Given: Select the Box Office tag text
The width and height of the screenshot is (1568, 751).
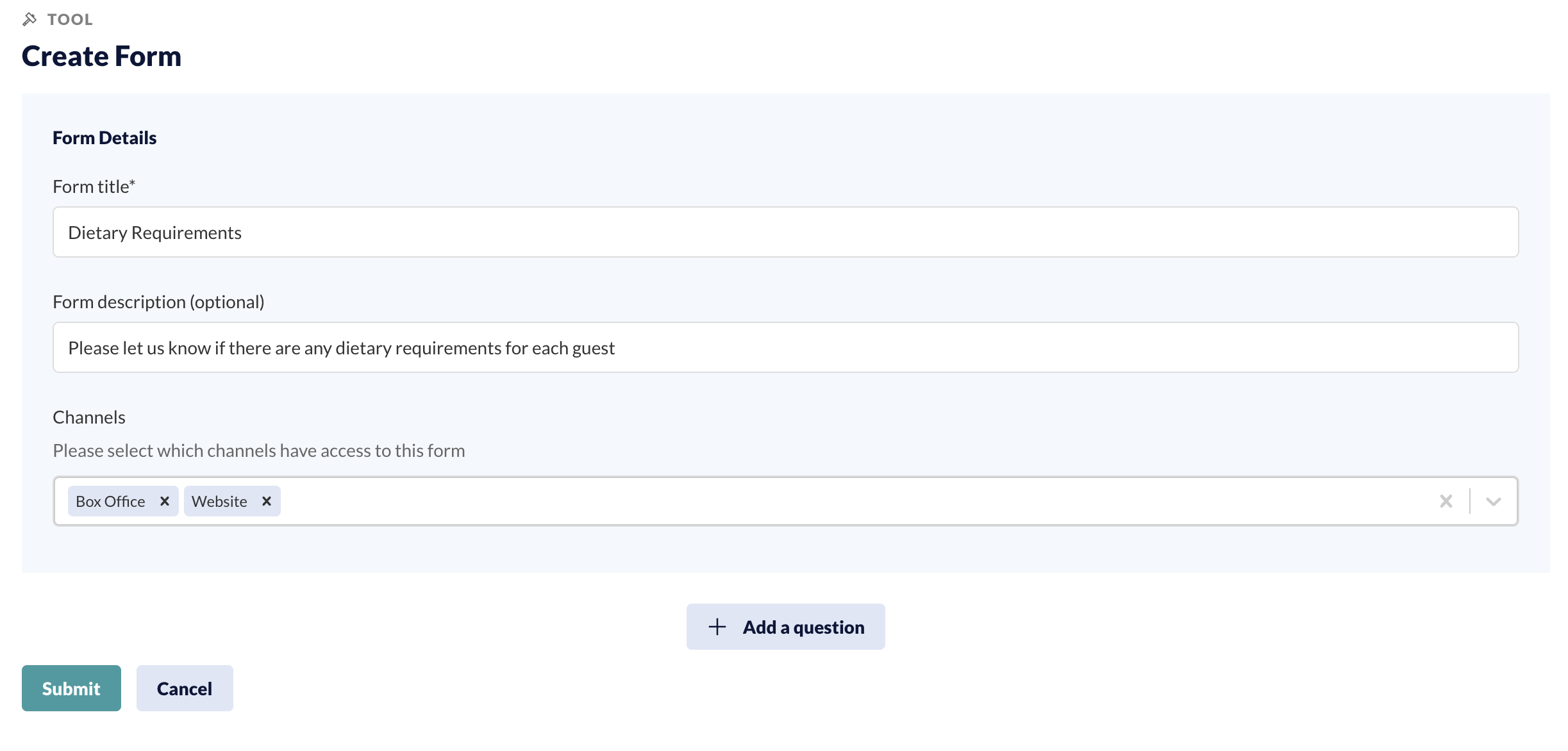Looking at the screenshot, I should click(x=110, y=501).
